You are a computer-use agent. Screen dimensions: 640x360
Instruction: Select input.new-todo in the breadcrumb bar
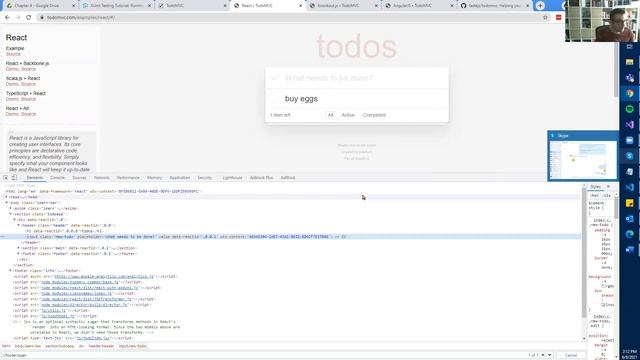pyautogui.click(x=132, y=346)
